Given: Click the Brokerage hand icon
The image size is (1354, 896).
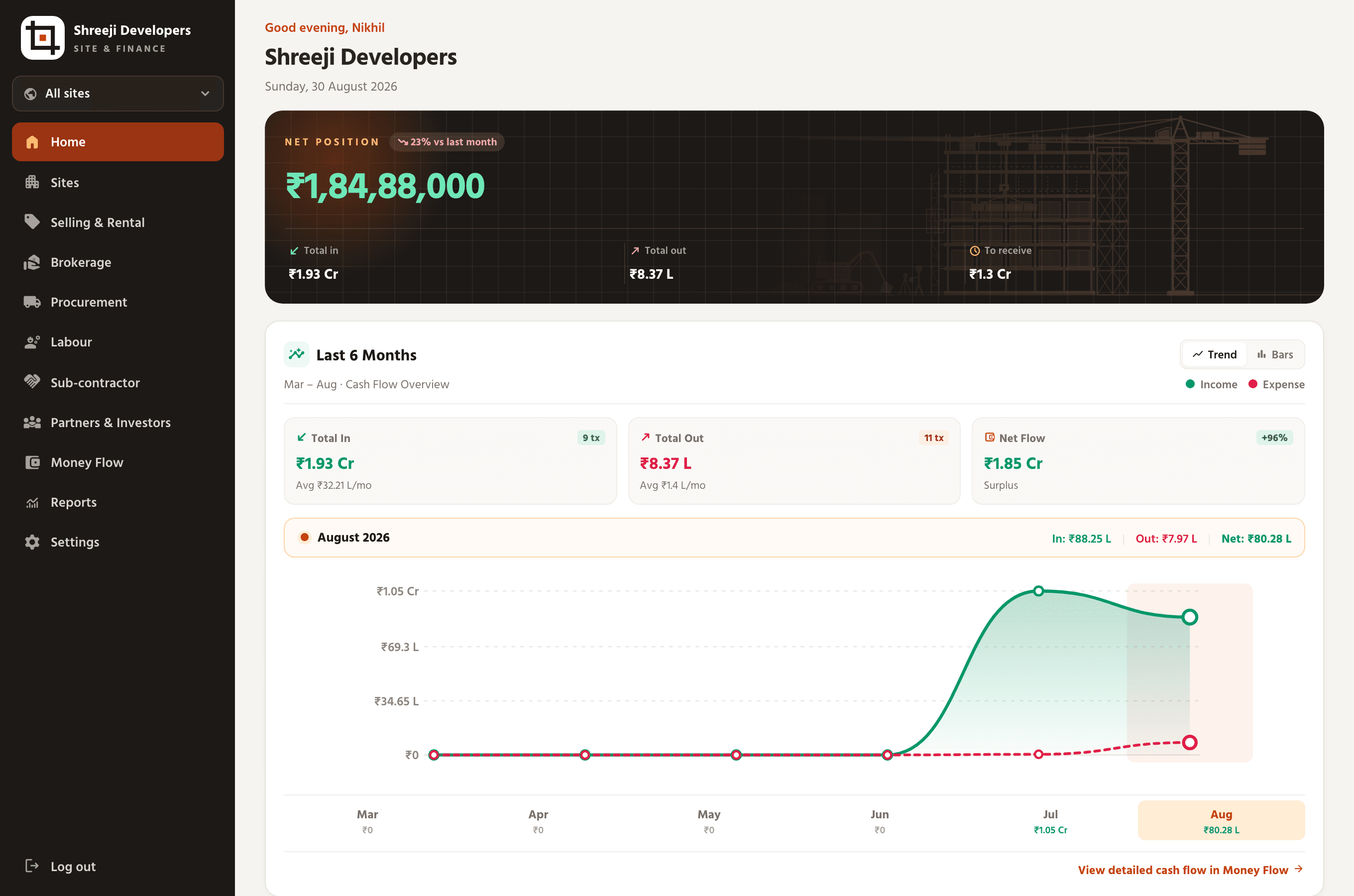Looking at the screenshot, I should [x=32, y=262].
